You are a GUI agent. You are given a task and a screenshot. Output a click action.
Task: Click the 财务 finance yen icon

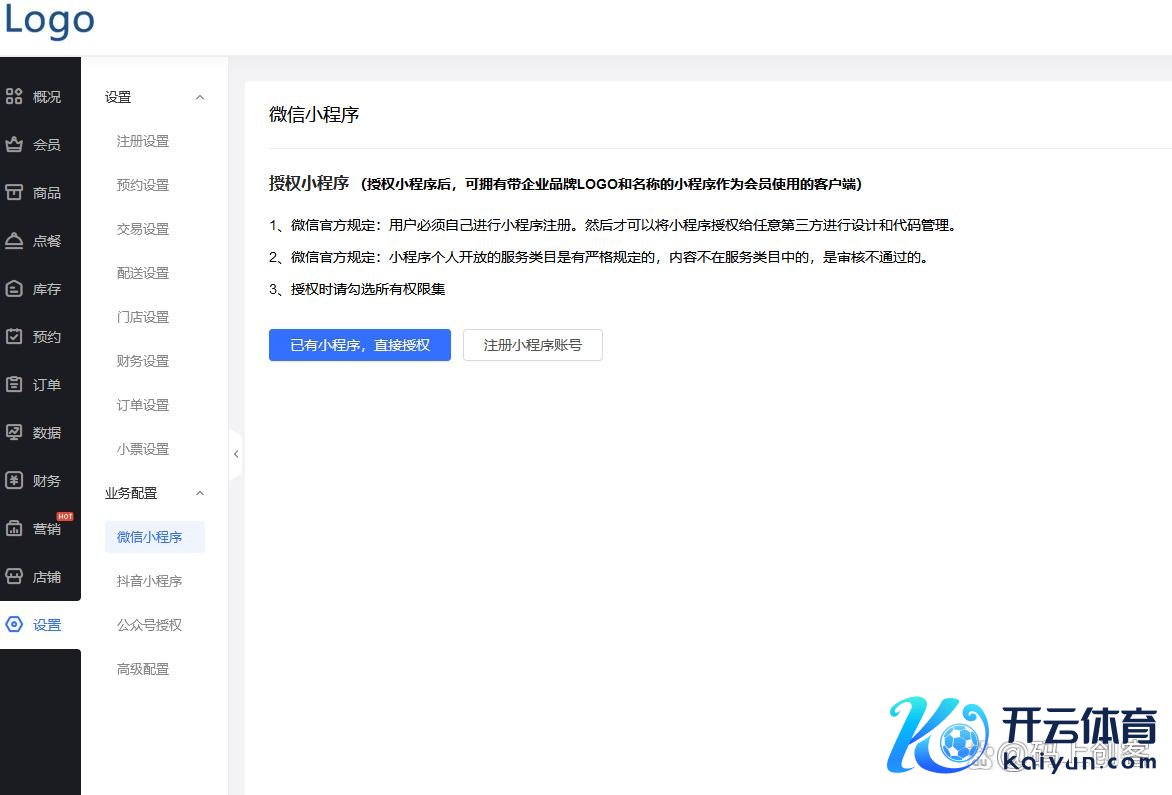pos(14,481)
